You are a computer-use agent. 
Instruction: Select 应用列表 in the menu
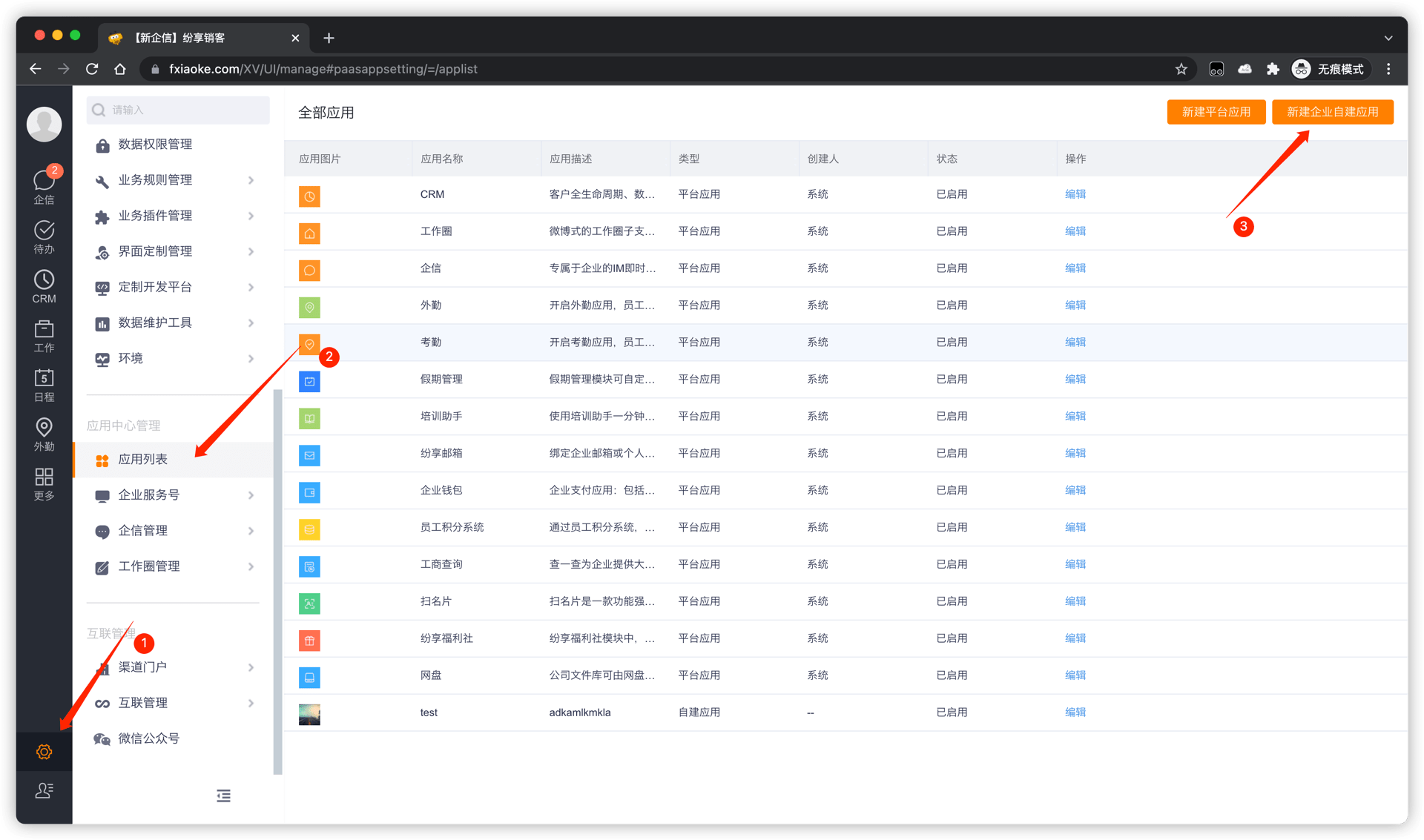143,460
